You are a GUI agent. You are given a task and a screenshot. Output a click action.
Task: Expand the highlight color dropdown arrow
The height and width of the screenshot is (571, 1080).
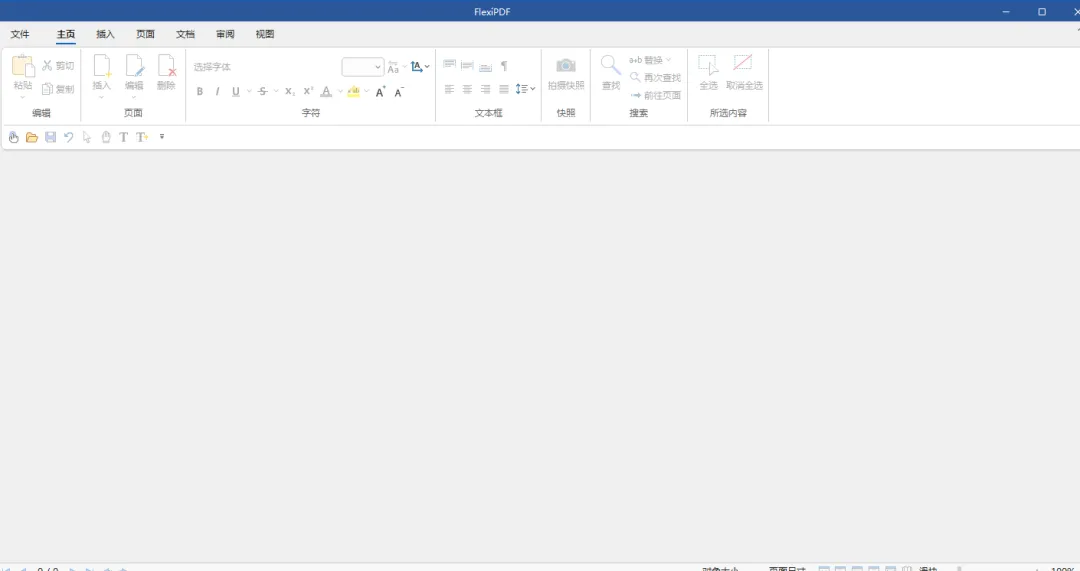tap(366, 92)
